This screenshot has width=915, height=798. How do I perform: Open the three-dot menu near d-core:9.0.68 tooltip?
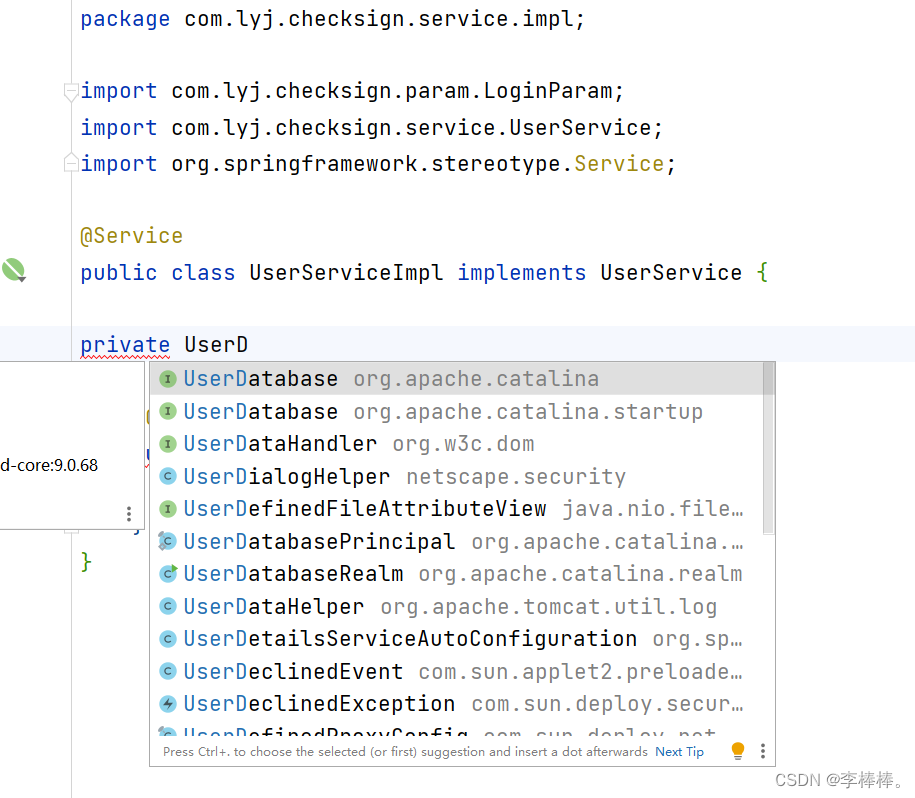129,513
